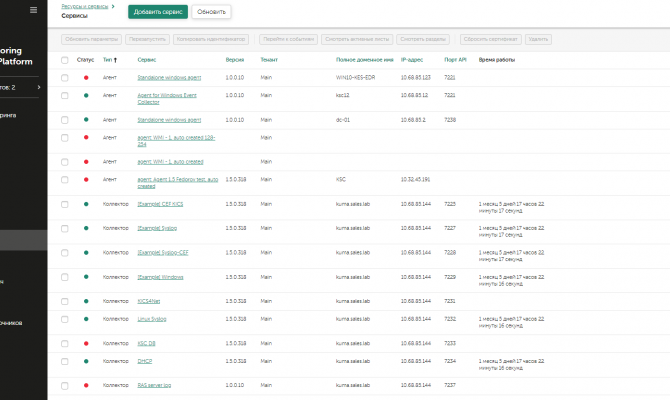Click green status dot of DHCP collector

[x=86, y=361]
